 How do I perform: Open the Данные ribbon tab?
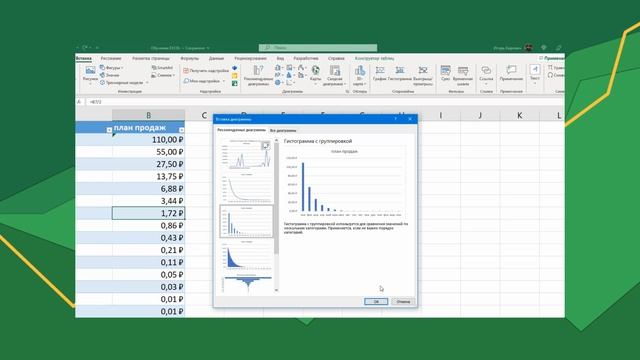(216, 58)
